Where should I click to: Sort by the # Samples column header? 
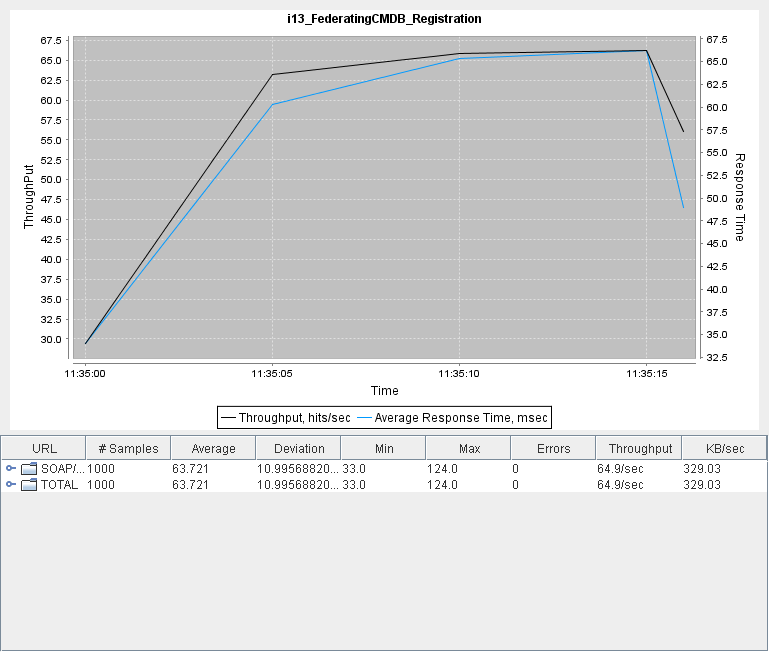[x=128, y=448]
